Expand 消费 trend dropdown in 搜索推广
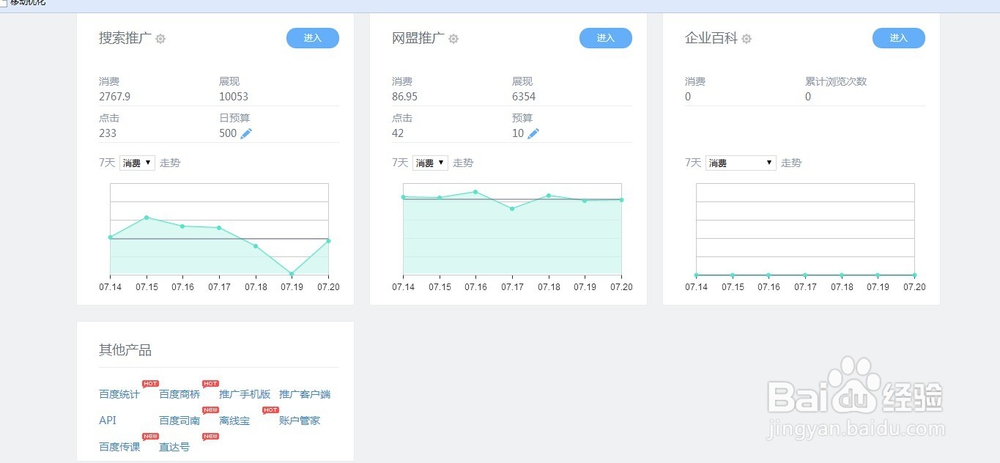 click(x=137, y=163)
